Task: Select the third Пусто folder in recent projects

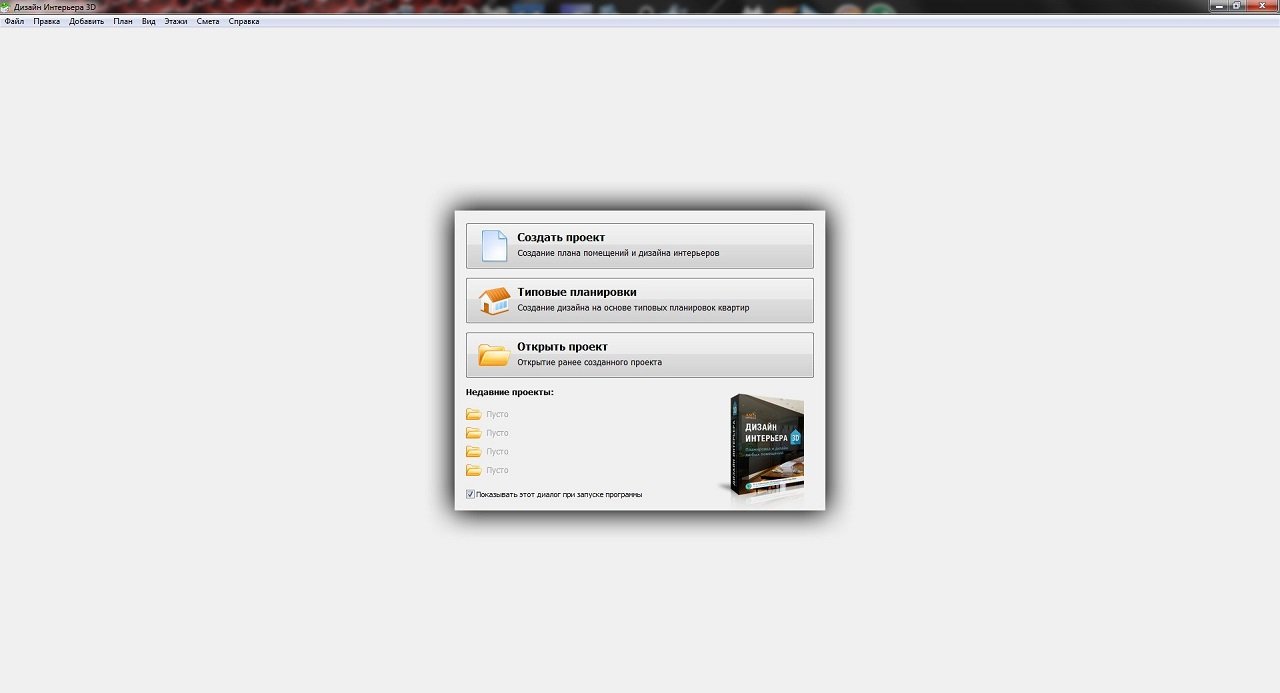Action: (x=474, y=452)
